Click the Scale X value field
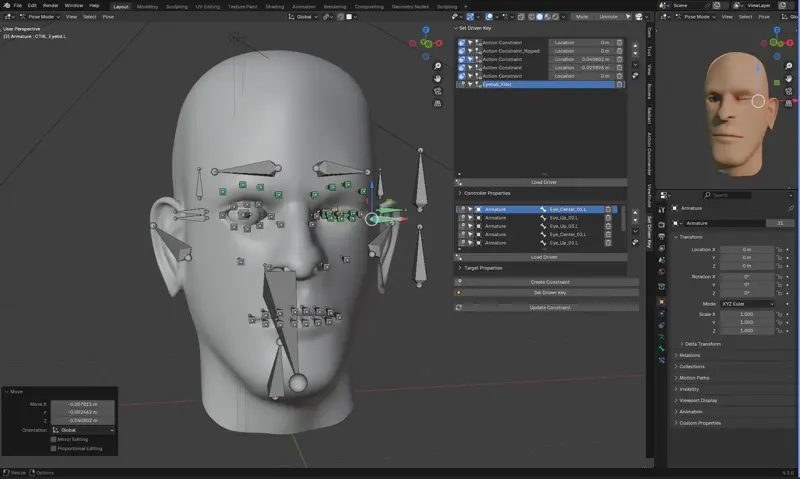This screenshot has width=800, height=479. [x=748, y=314]
